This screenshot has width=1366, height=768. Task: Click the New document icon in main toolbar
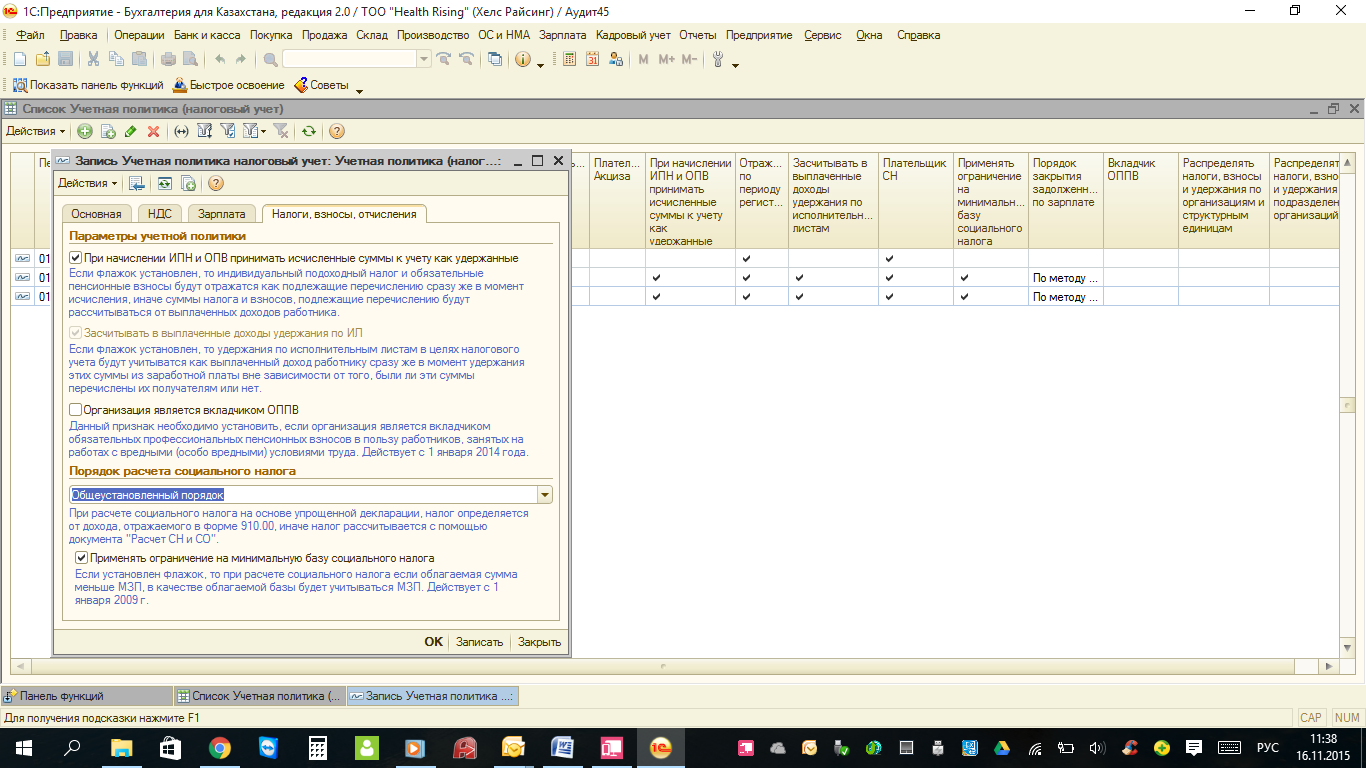click(x=19, y=59)
